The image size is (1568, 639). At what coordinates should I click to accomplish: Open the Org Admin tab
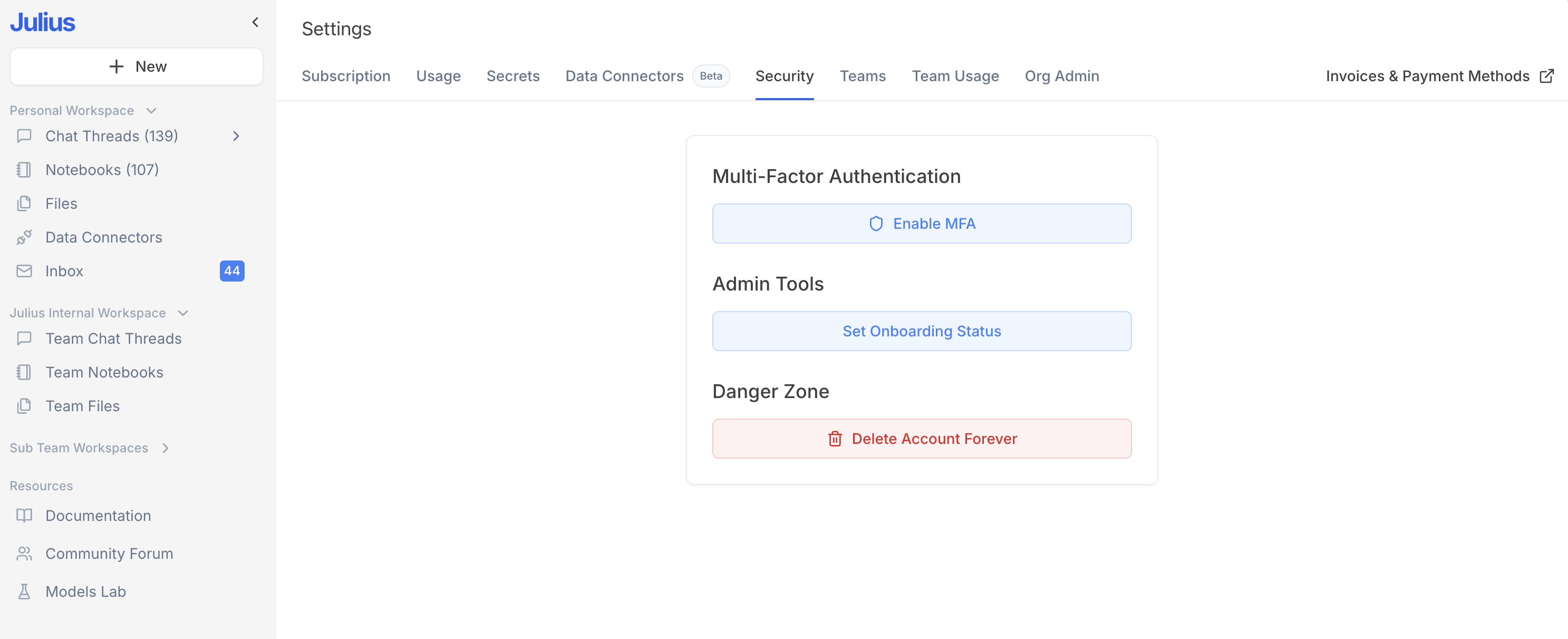tap(1061, 76)
